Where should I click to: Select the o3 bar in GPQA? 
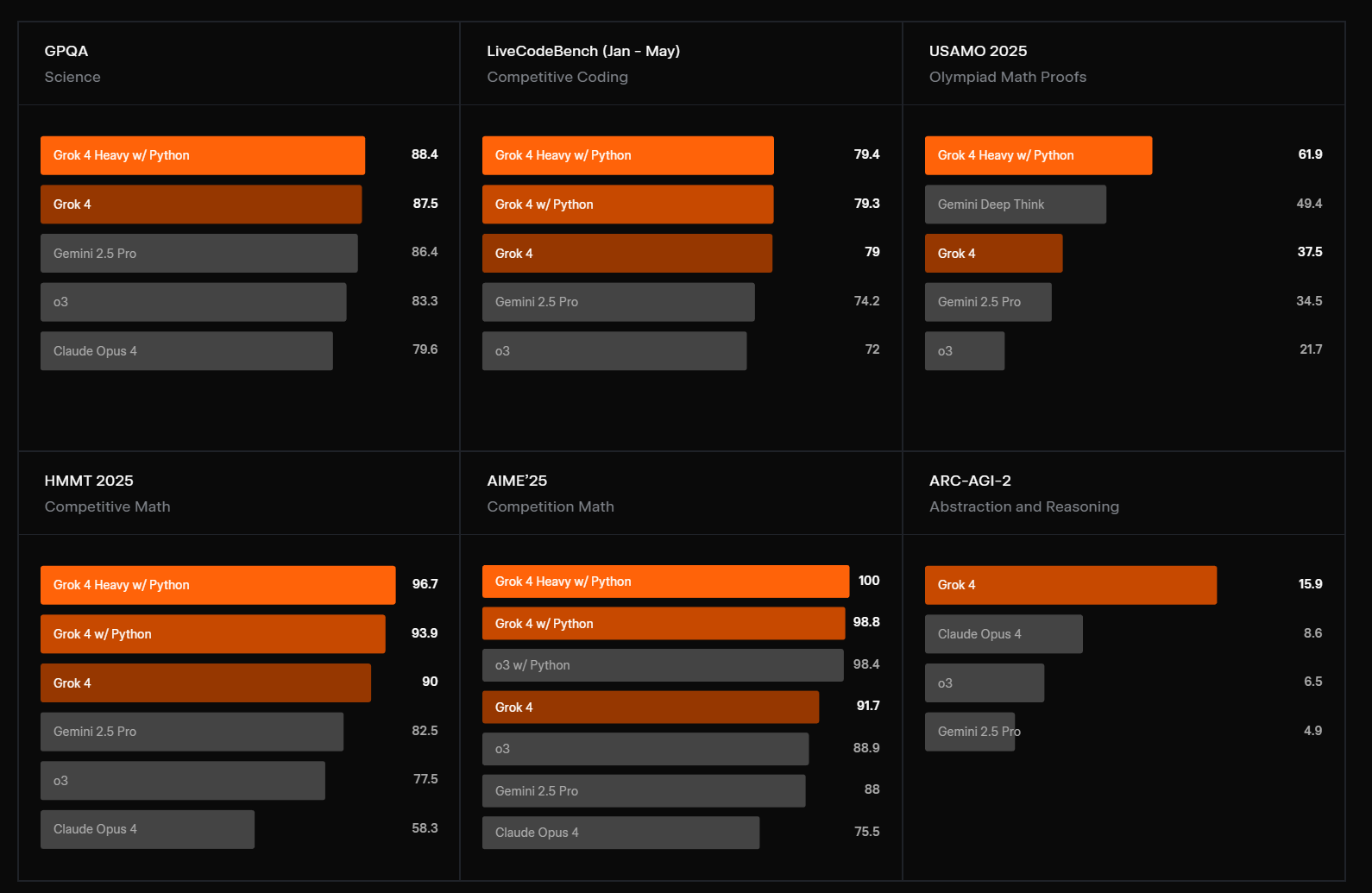[x=193, y=302]
